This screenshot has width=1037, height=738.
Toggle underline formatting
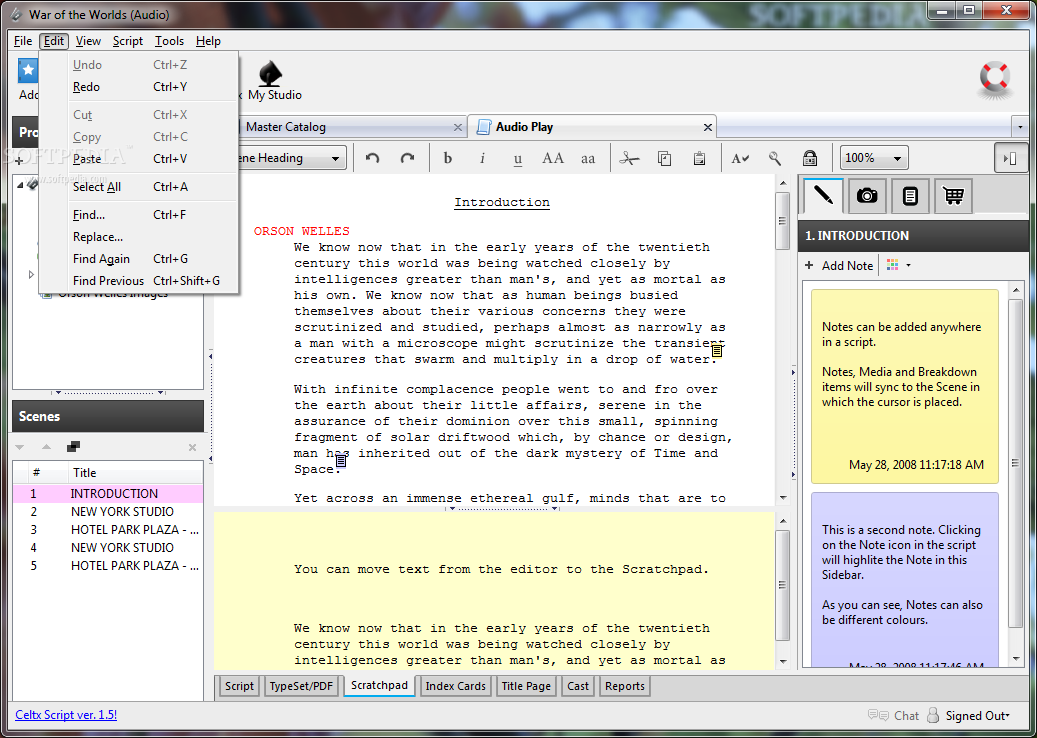pos(518,158)
